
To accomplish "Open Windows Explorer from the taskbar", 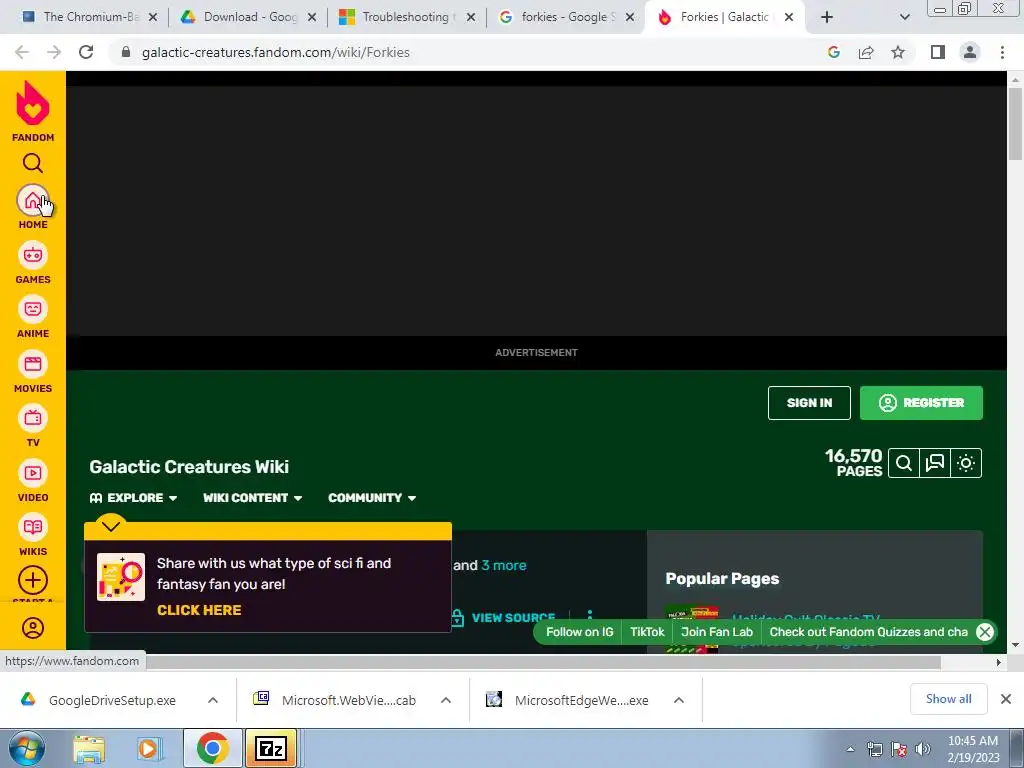I will (89, 748).
